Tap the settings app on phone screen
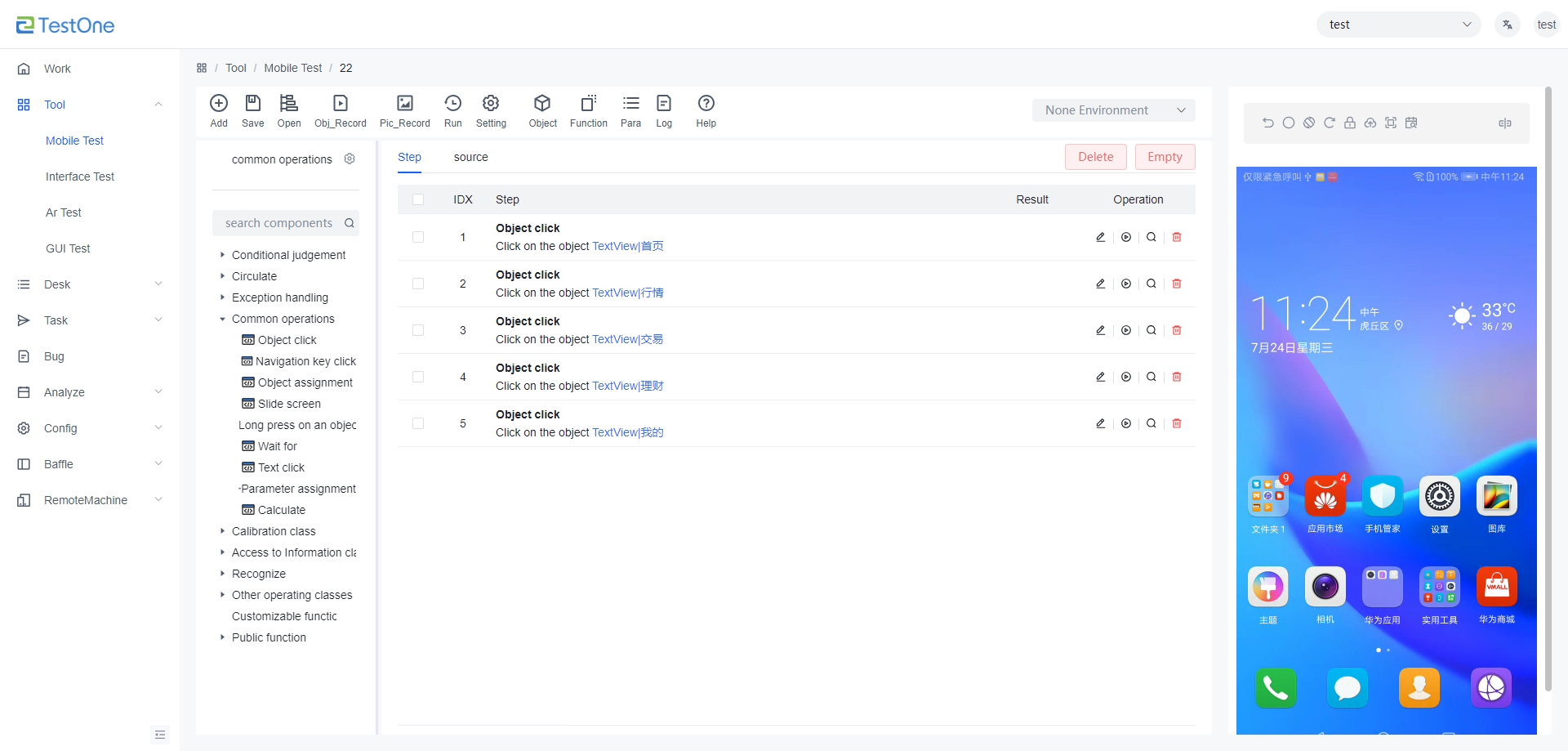Screen dimensions: 1568x751 pyautogui.click(x=1440, y=496)
